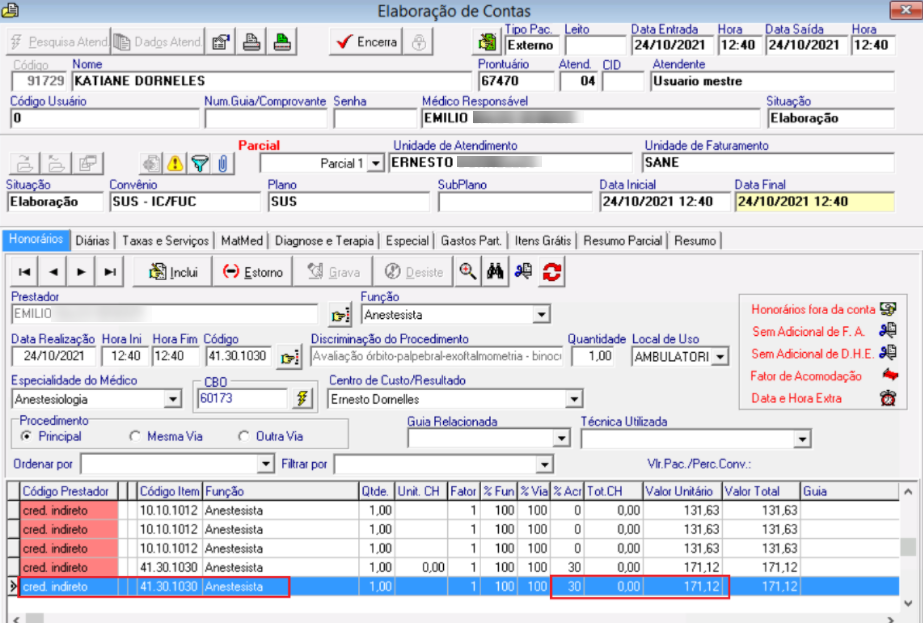Click the Num.Guia/Comprovante field
This screenshot has width=923, height=623.
[x=265, y=118]
